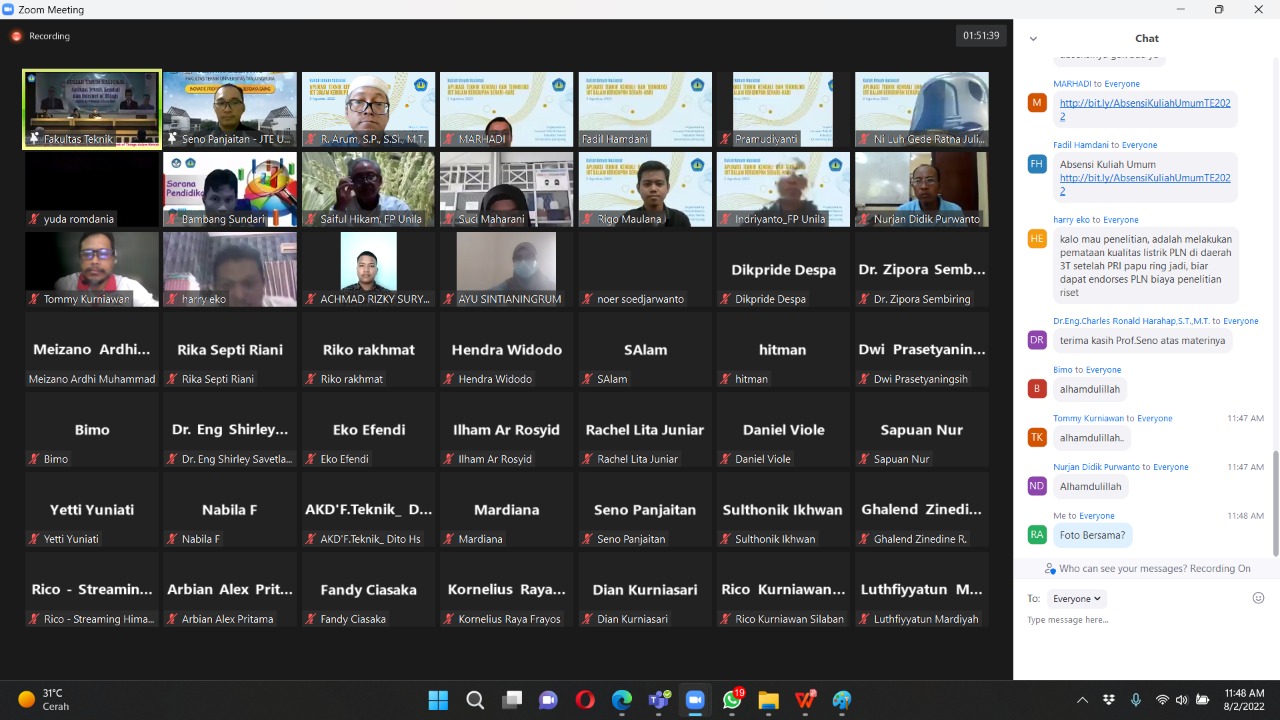The image size is (1280, 720).
Task: Open Microsoft Teams from the taskbar
Action: click(x=658, y=700)
